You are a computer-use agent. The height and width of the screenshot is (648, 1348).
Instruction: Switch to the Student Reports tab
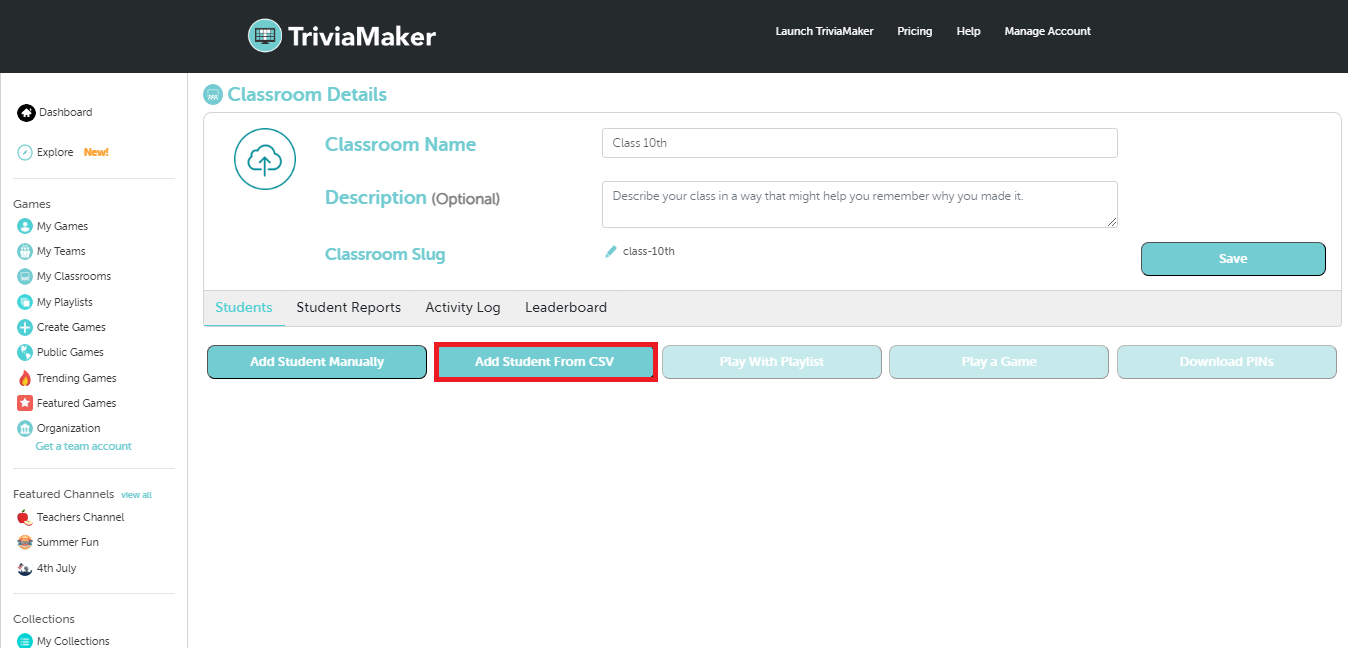(x=349, y=308)
